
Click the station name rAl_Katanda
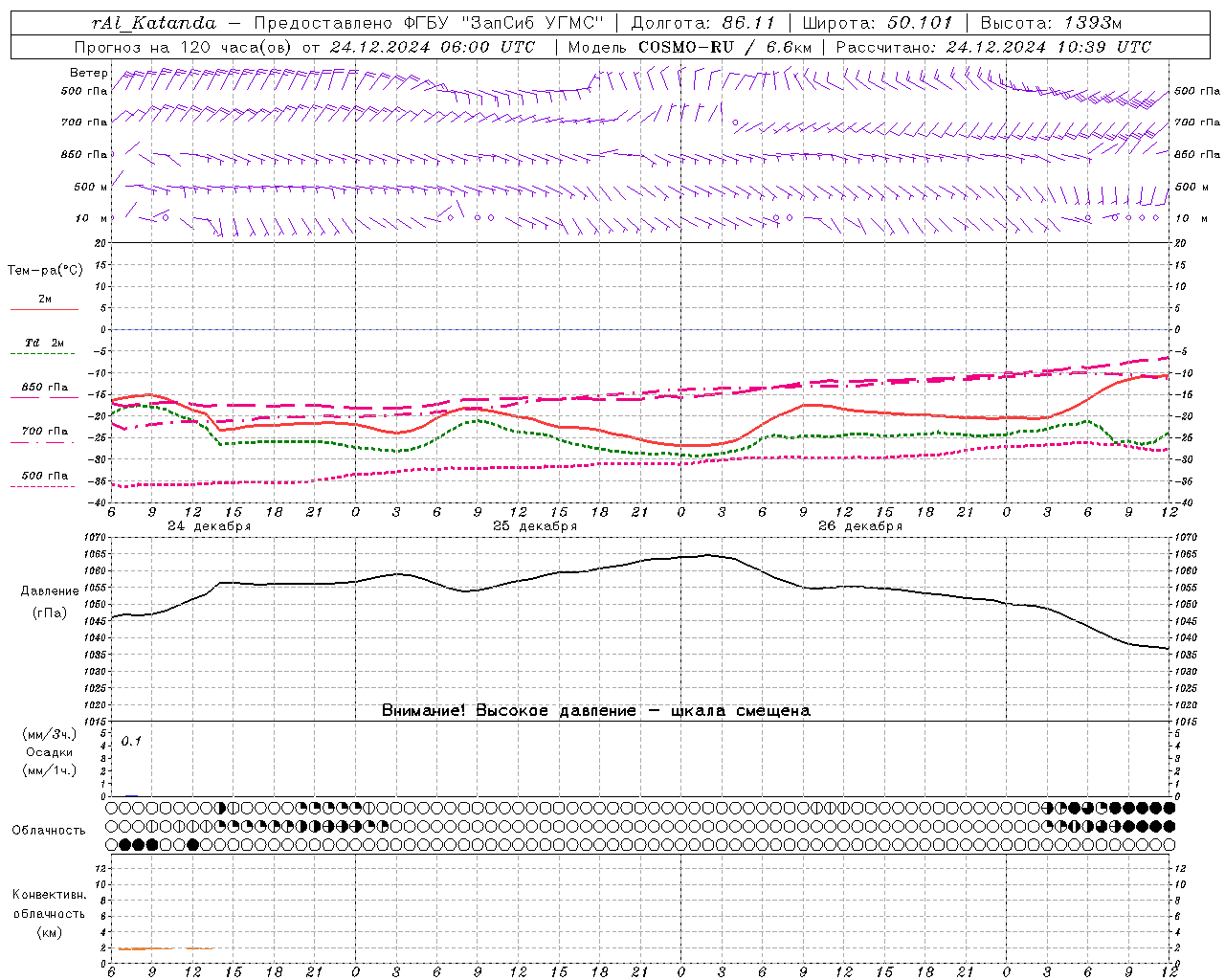154,23
